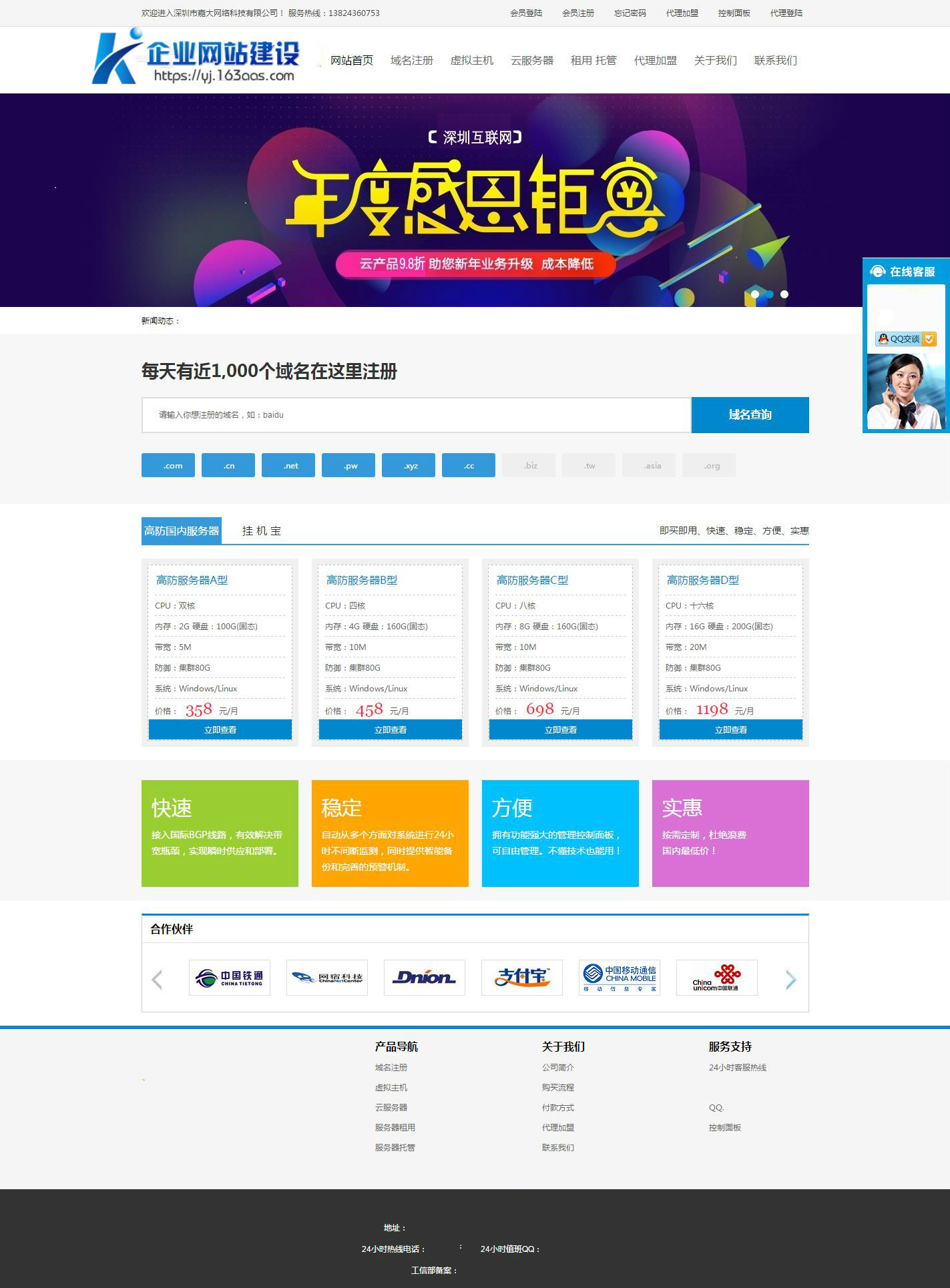The width and height of the screenshot is (950, 1288).
Task: Open footer link 购买流程
Action: 558,1087
